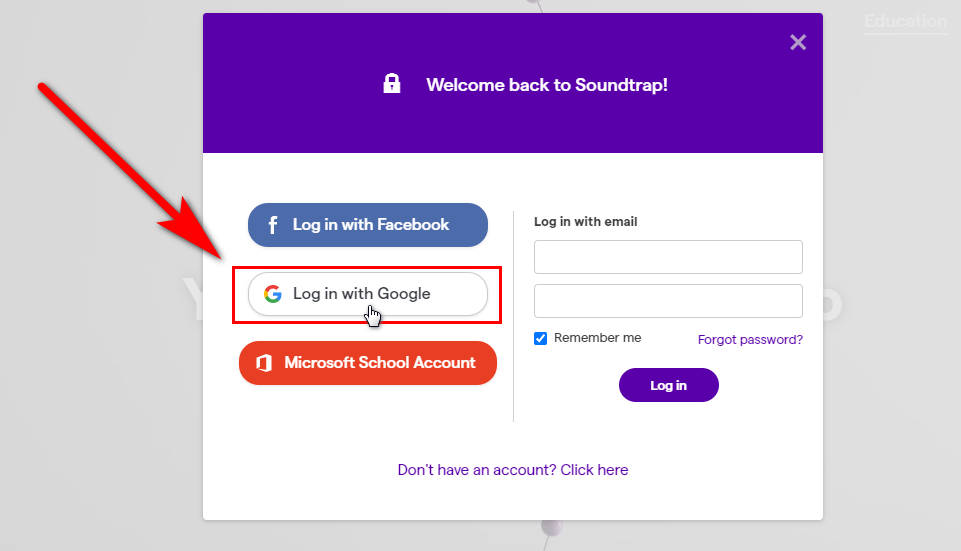Click the Microsoft Office logo icon
This screenshot has width=961, height=551.
pos(264,363)
